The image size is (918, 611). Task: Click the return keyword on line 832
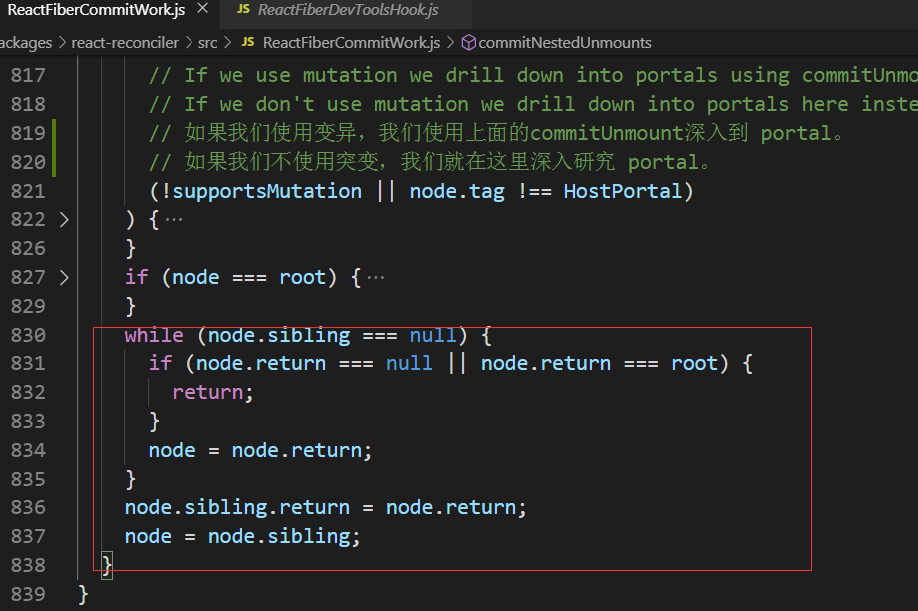click(209, 393)
